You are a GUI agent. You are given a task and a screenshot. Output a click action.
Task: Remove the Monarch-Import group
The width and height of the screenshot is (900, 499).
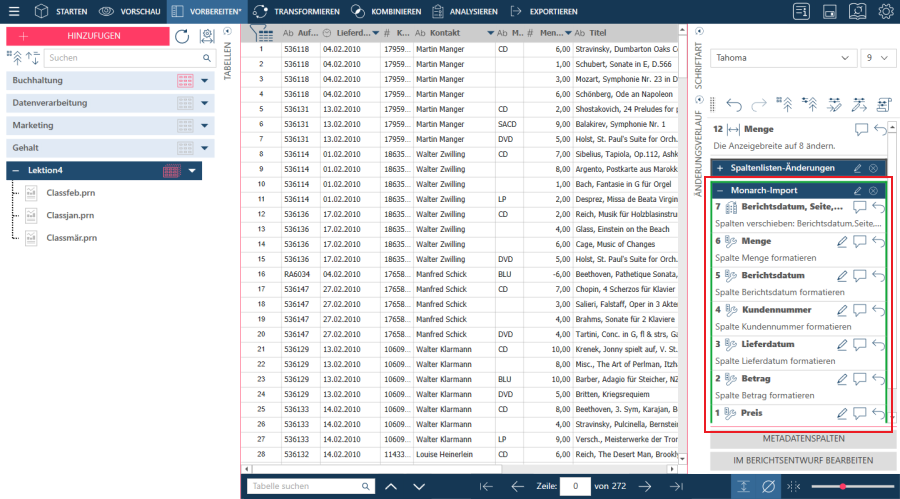click(x=873, y=191)
